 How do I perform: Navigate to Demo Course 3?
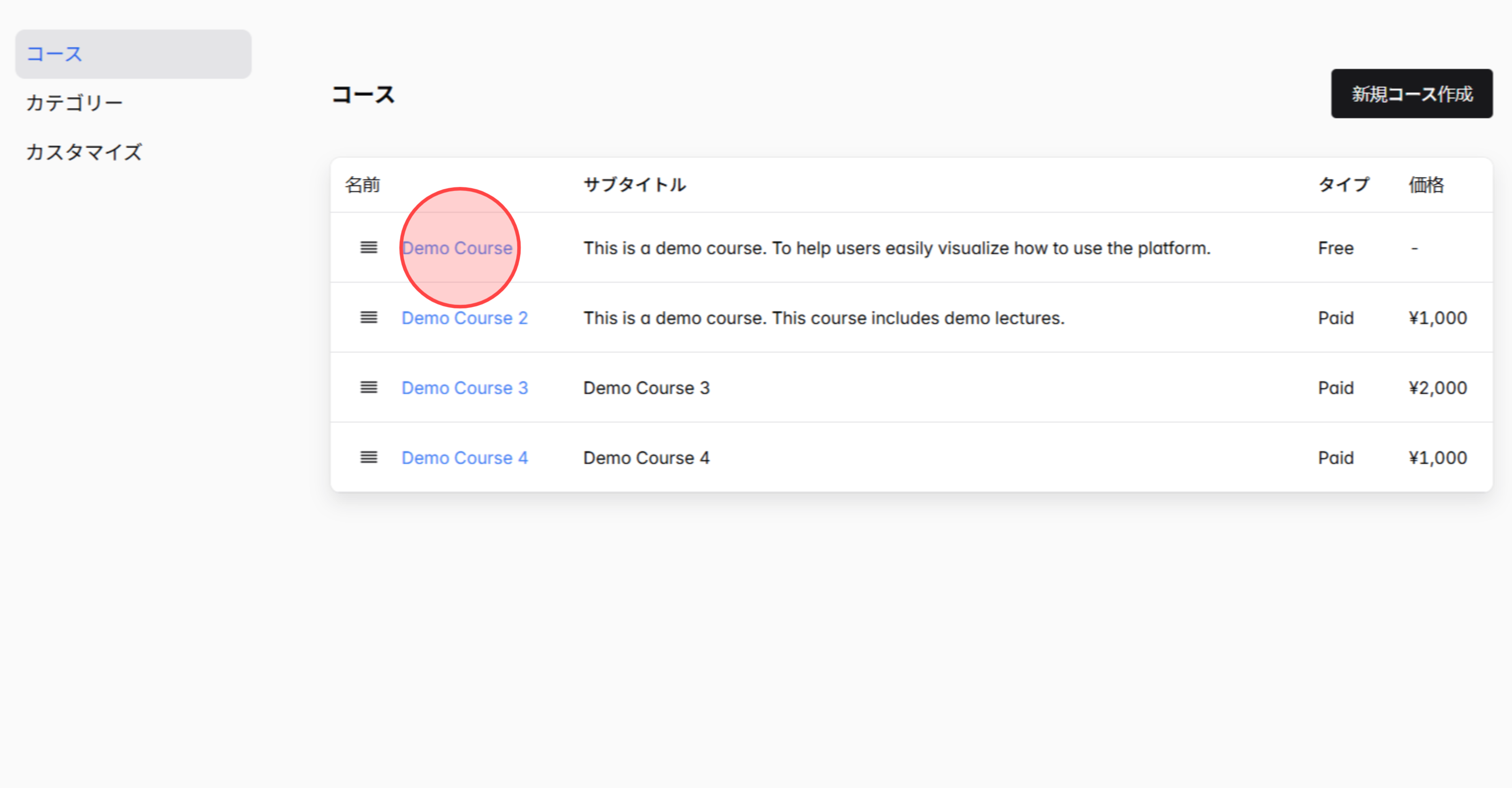pos(464,387)
